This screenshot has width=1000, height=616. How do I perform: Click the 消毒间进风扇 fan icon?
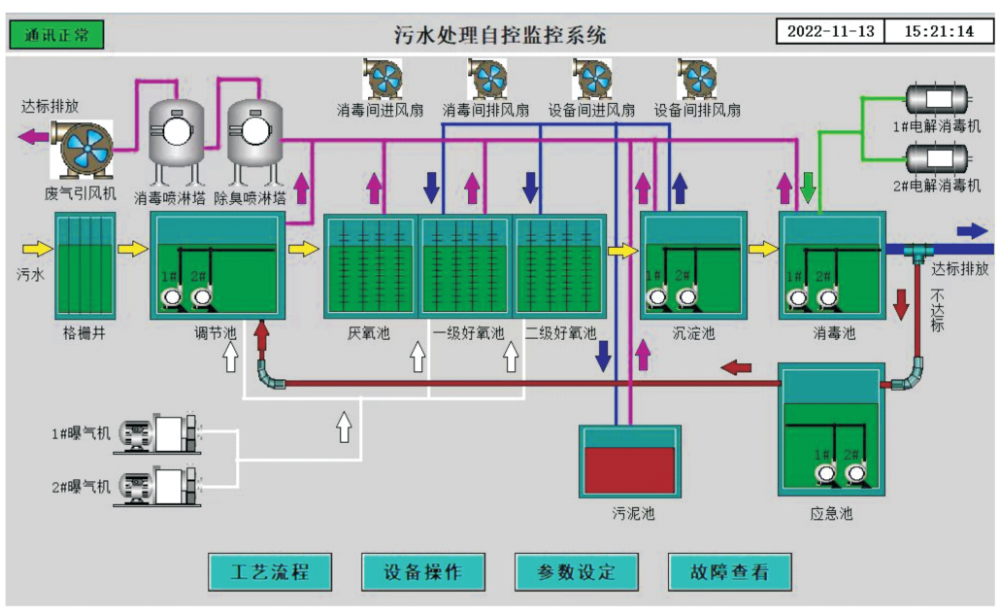coord(383,79)
